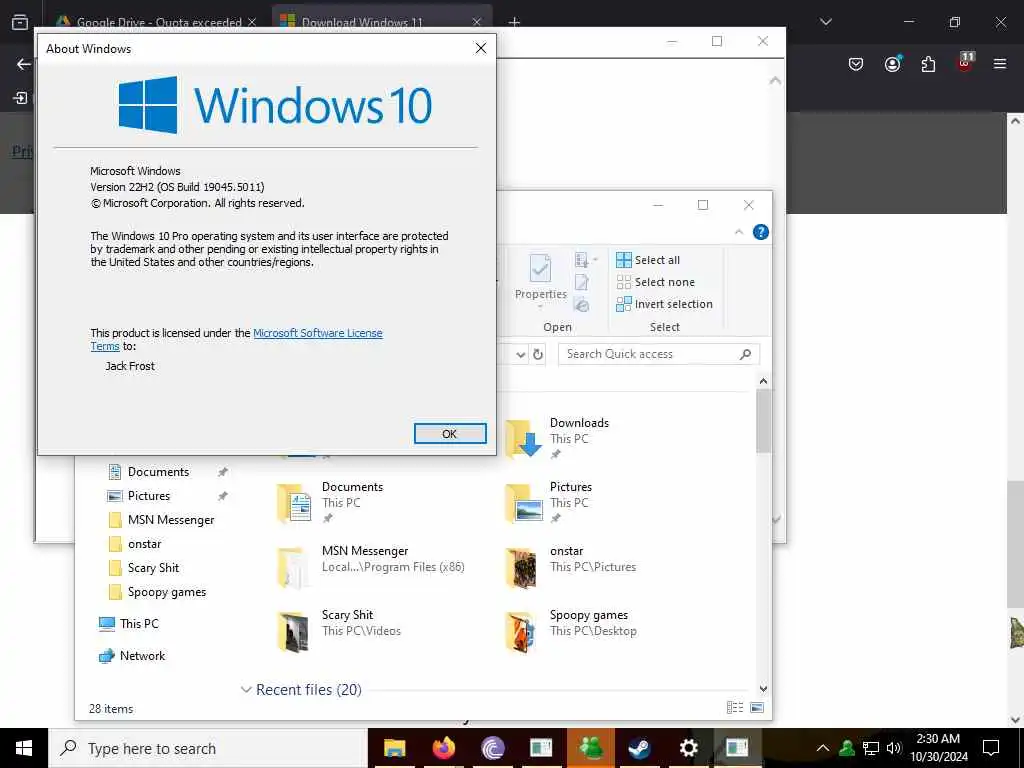Open Firefox Pocket icon
1024x768 pixels.
(856, 64)
